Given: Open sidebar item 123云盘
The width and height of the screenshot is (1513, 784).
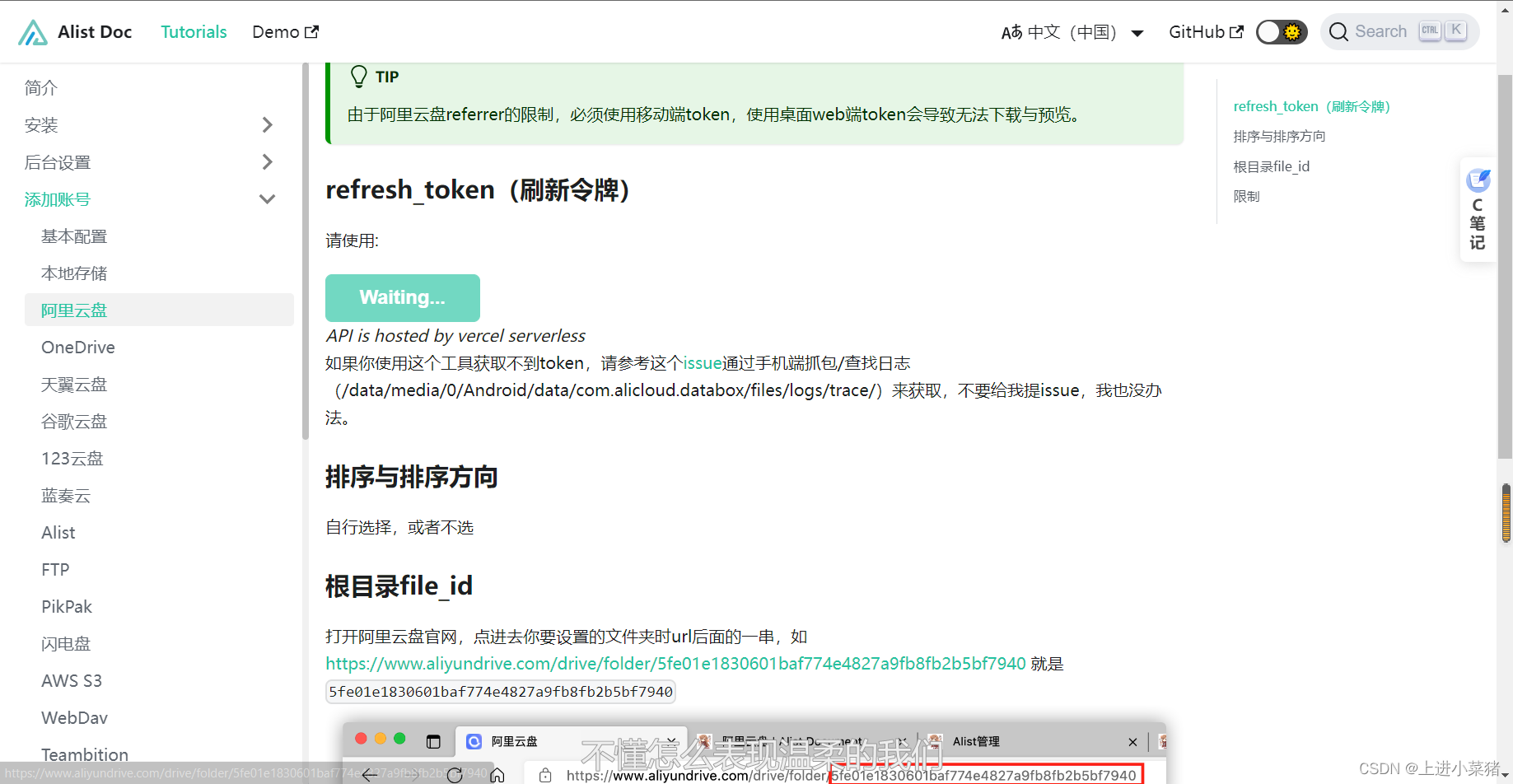Looking at the screenshot, I should [72, 459].
